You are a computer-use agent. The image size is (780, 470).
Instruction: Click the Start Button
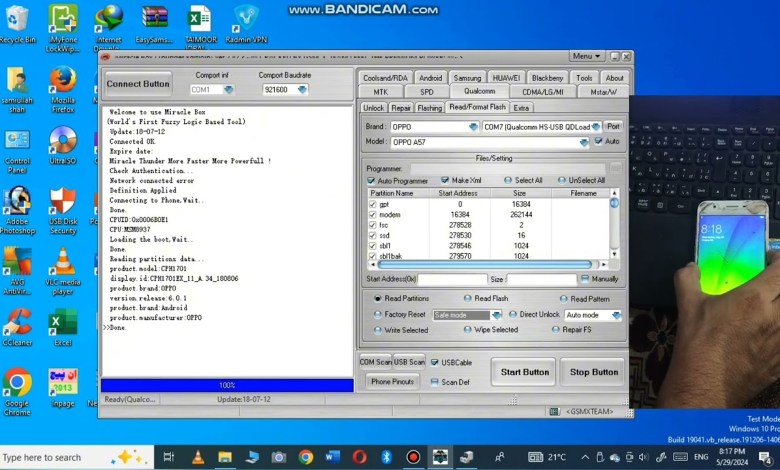click(x=524, y=372)
